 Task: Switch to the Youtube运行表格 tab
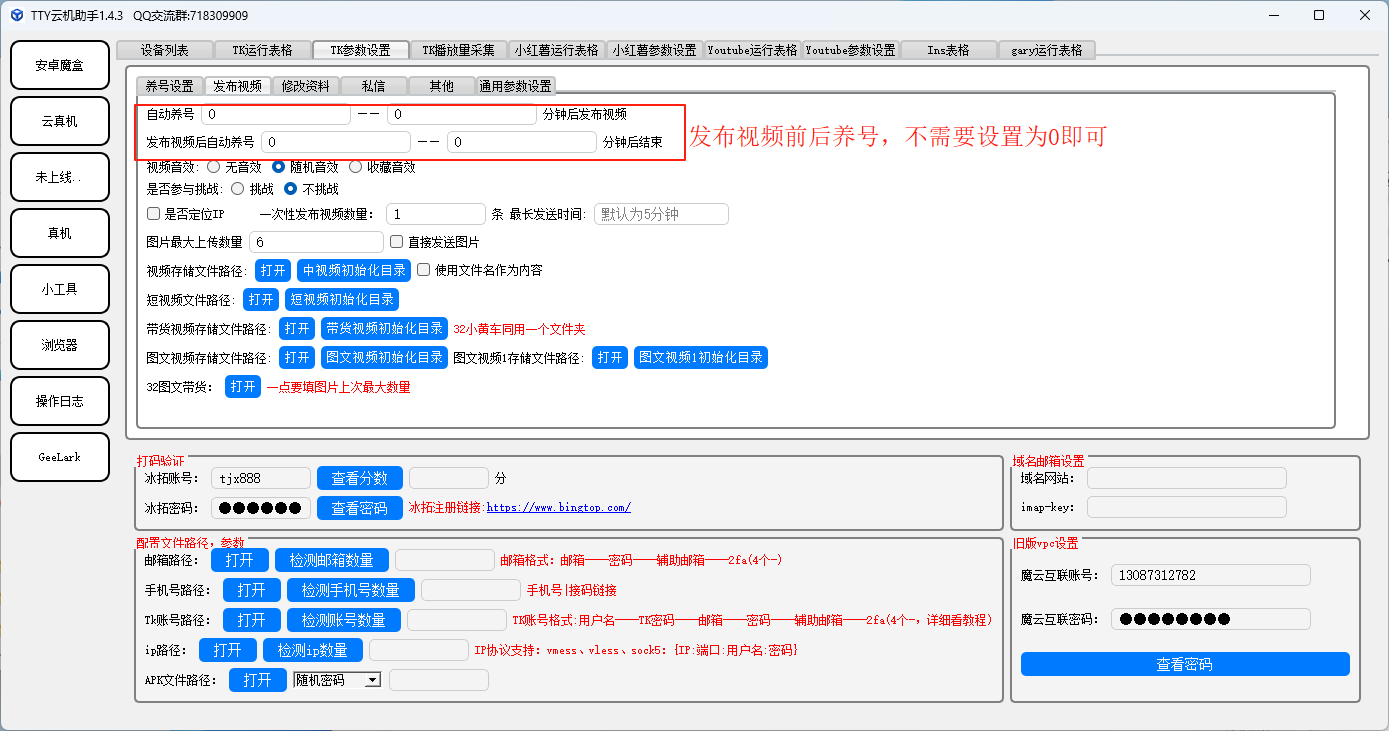tap(753, 50)
